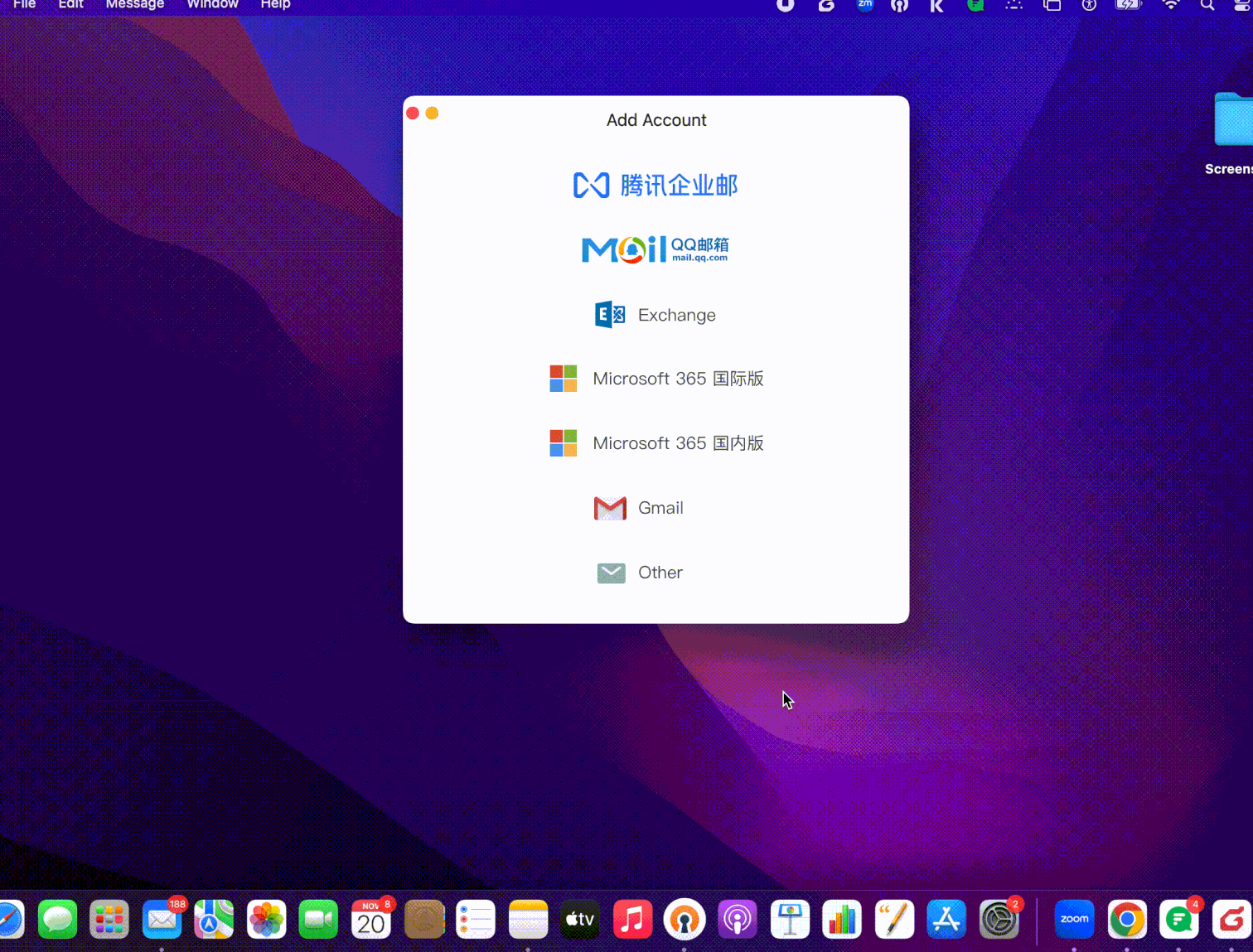Close the Add Account window
This screenshot has height=952, width=1253.
tap(413, 113)
